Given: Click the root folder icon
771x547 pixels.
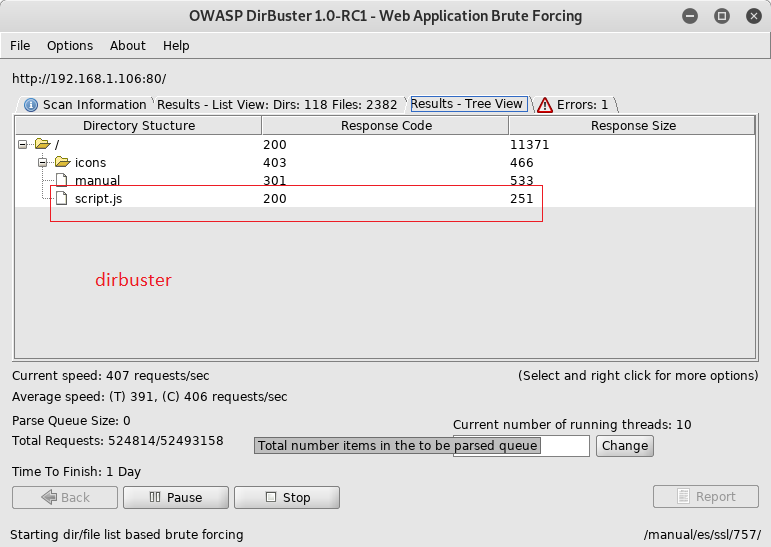Looking at the screenshot, I should point(43,144).
